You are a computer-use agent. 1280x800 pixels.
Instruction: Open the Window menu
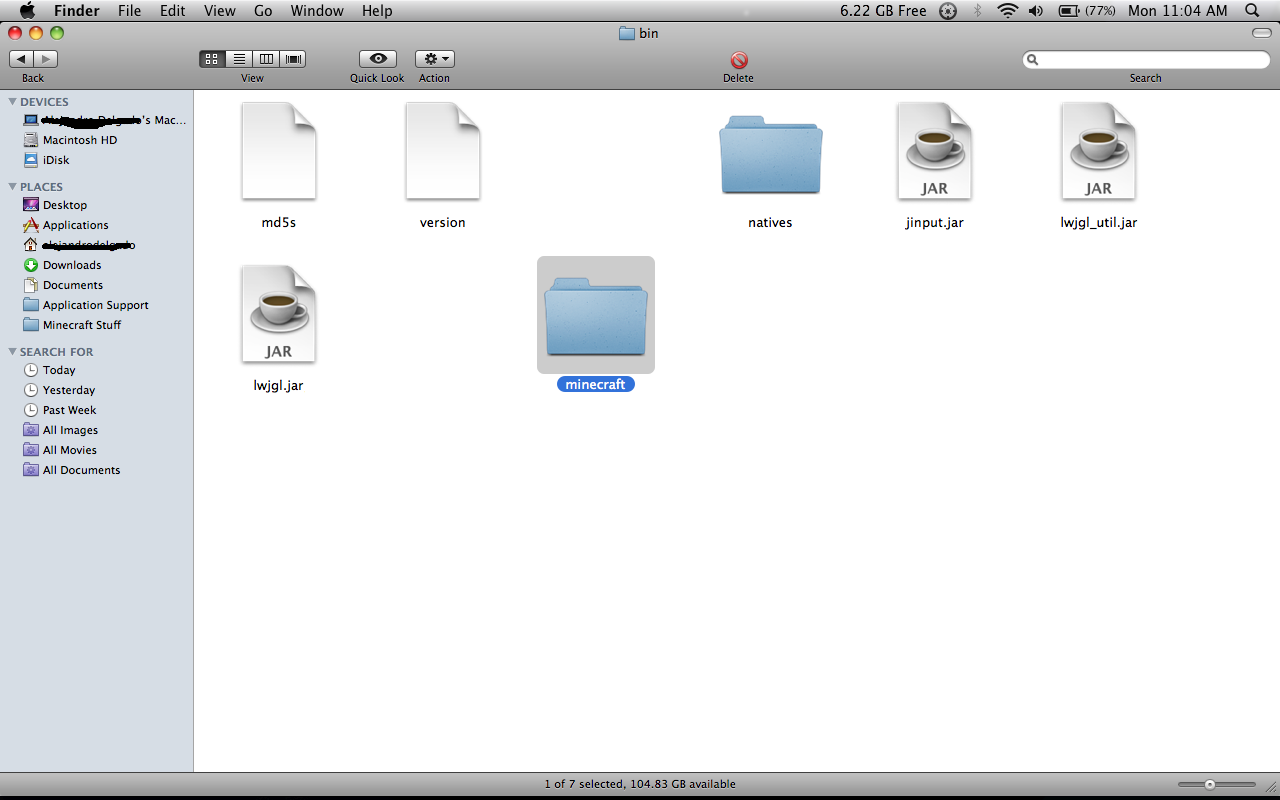coord(317,10)
